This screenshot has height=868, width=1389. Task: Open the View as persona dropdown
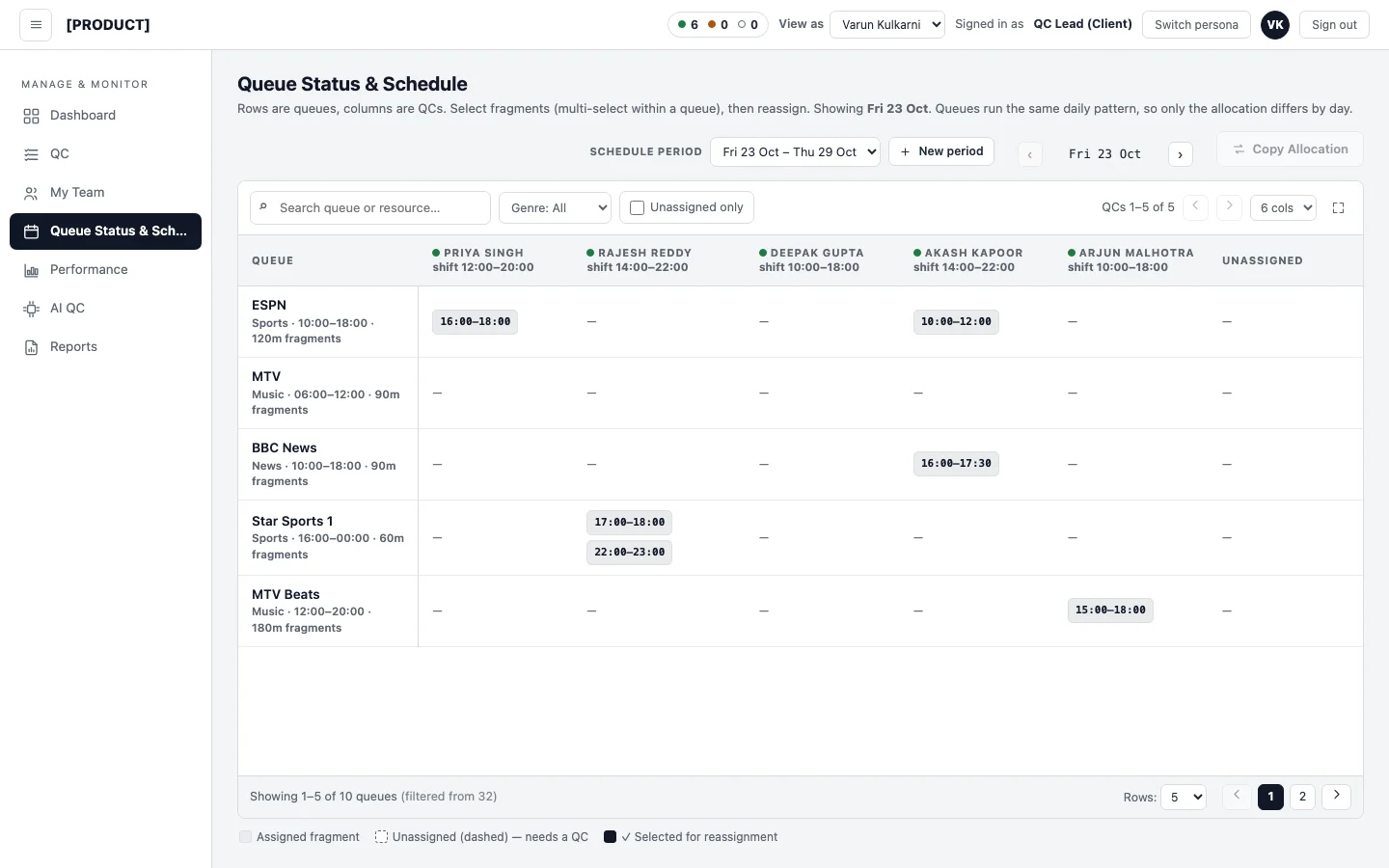pos(887,25)
